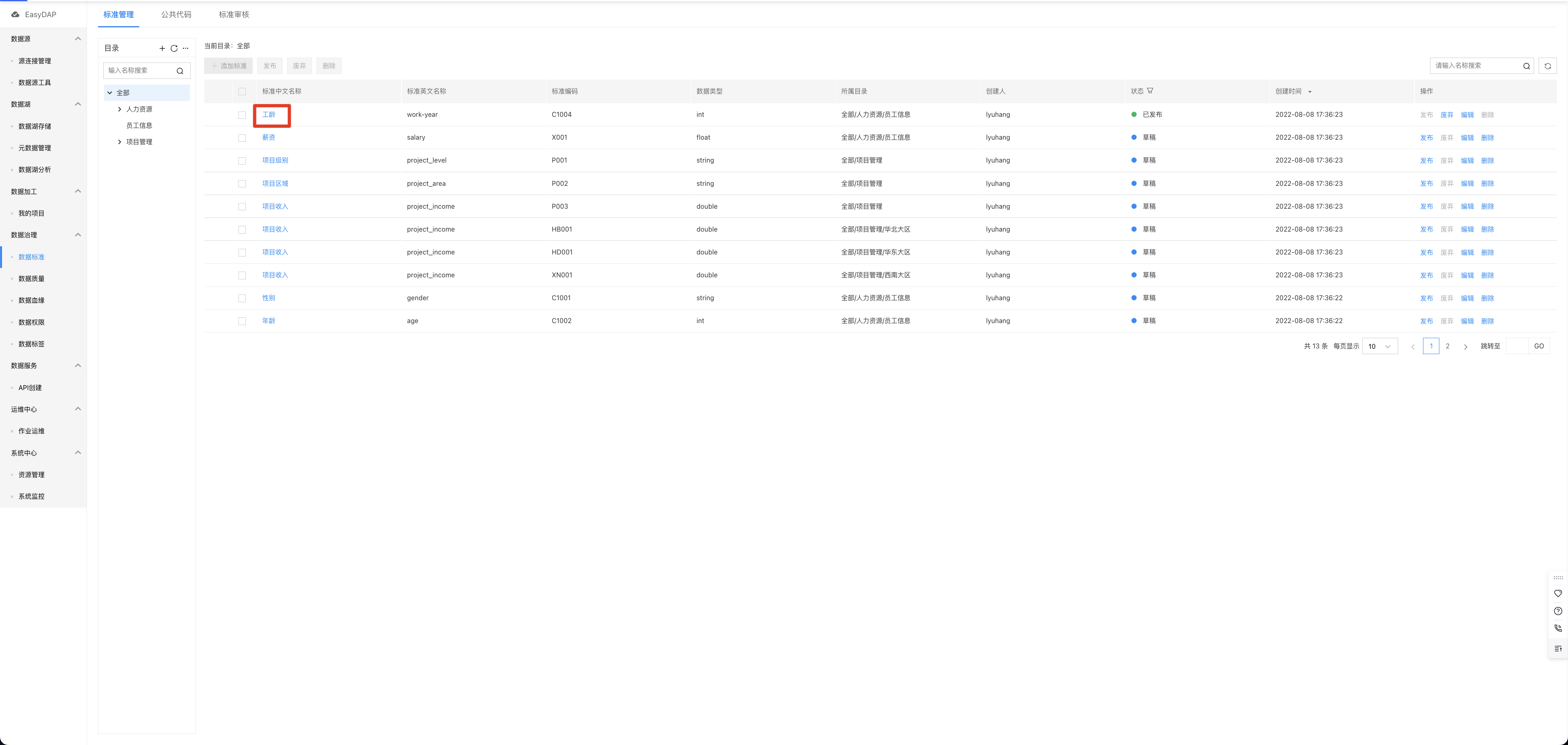This screenshot has height=745, width=1568.
Task: Check the 性别 row checkbox
Action: 242,298
